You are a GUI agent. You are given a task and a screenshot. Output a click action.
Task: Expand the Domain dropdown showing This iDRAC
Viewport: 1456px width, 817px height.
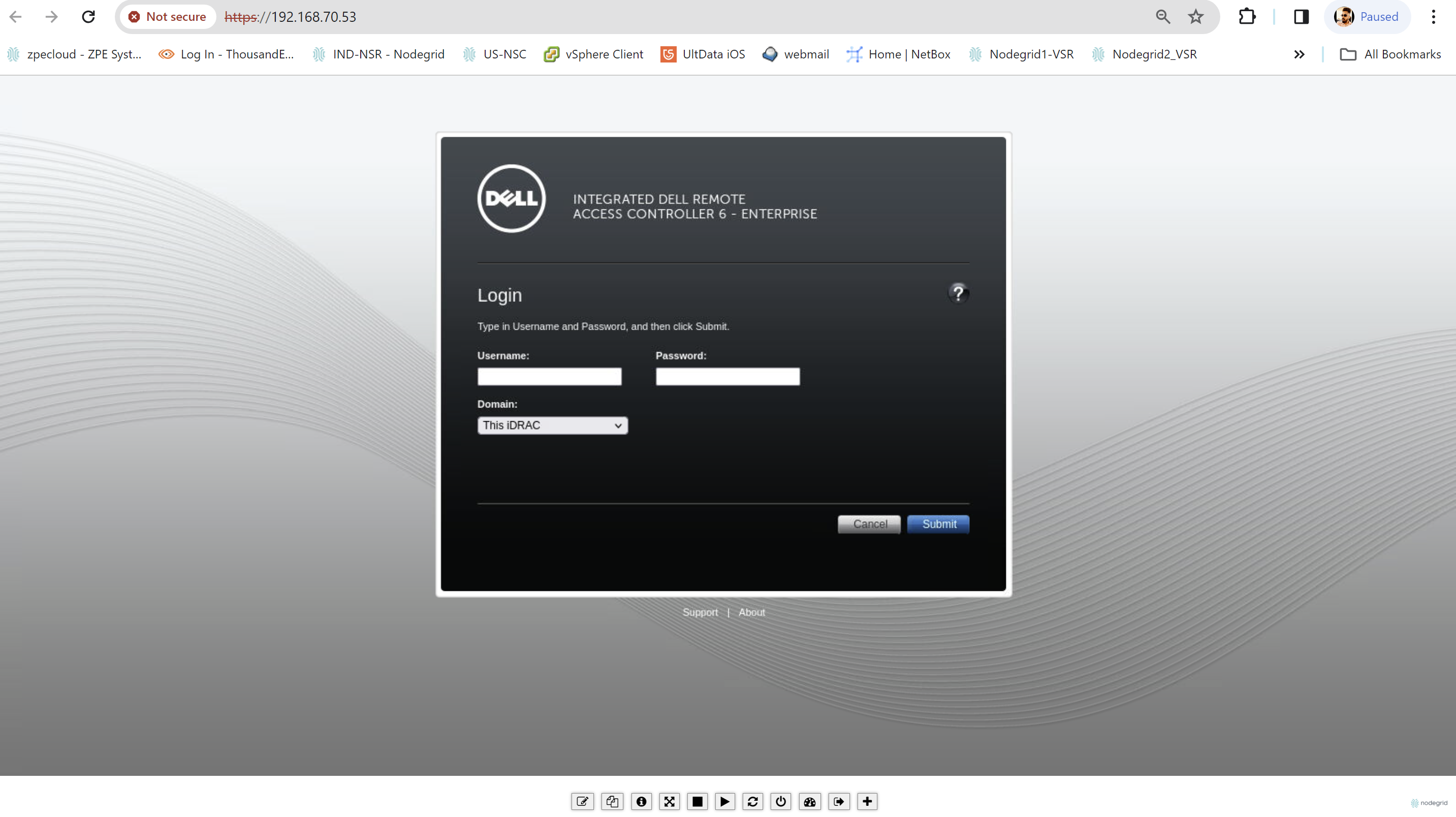point(552,425)
